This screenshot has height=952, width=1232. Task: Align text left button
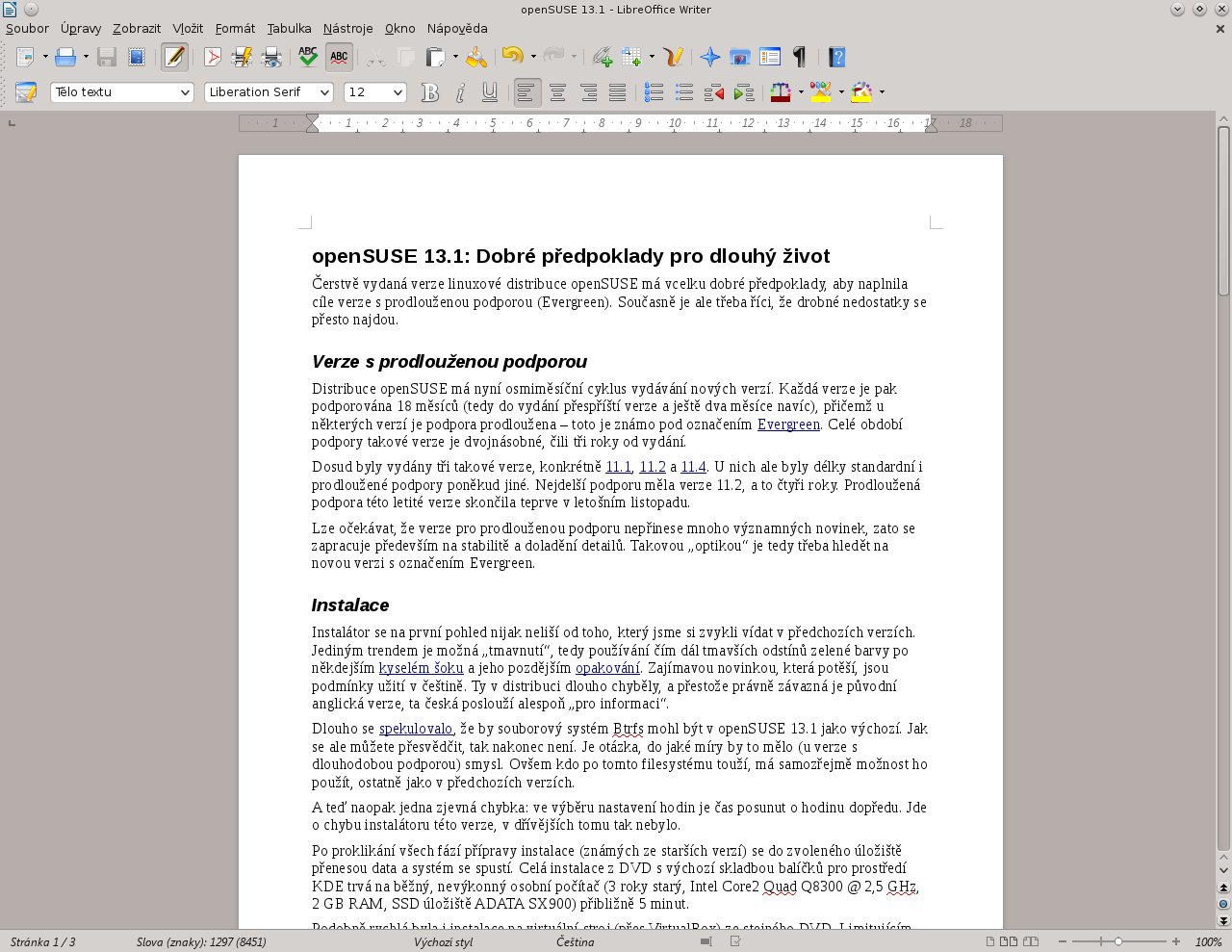526,92
